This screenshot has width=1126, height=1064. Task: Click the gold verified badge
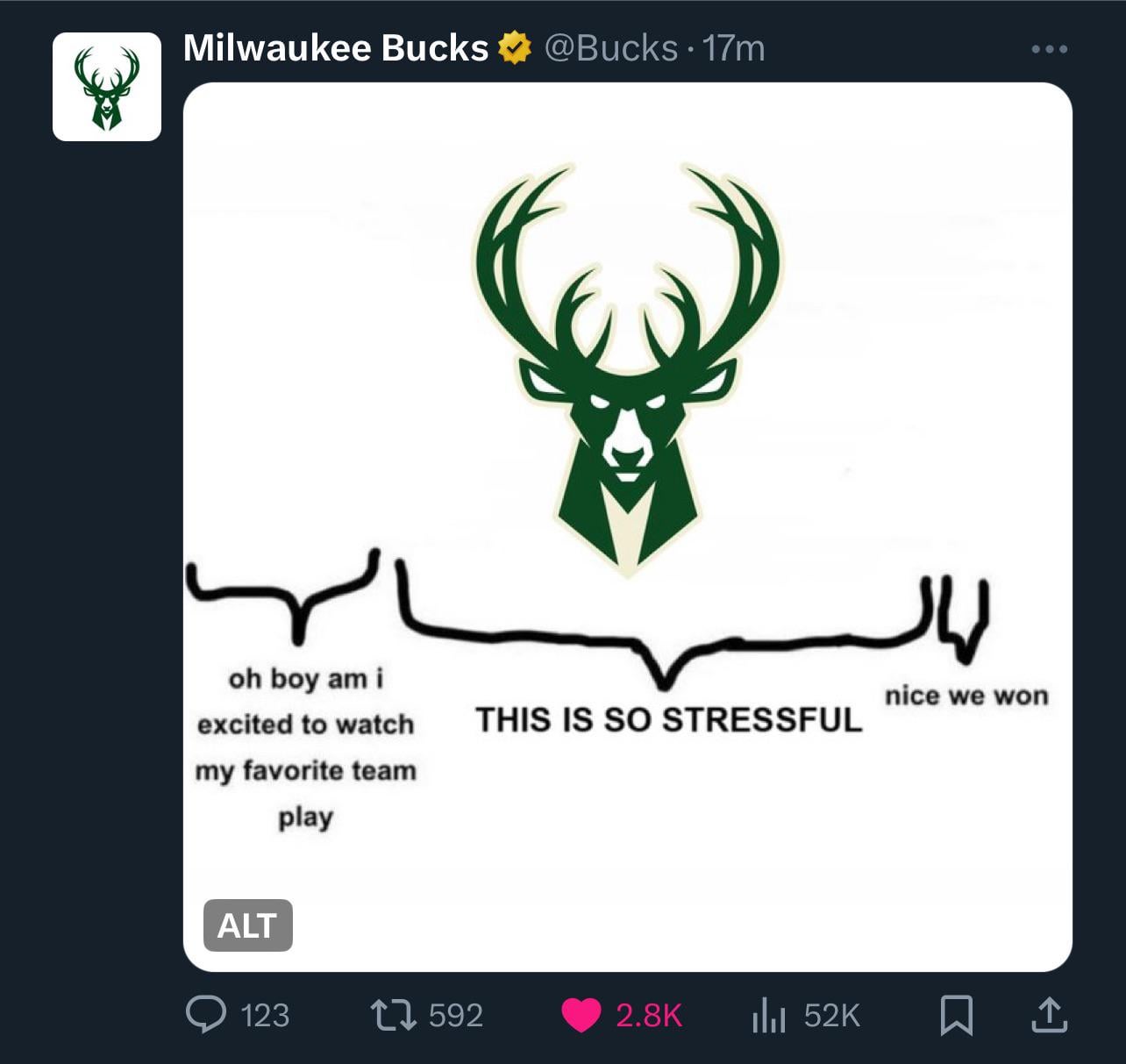tap(515, 48)
